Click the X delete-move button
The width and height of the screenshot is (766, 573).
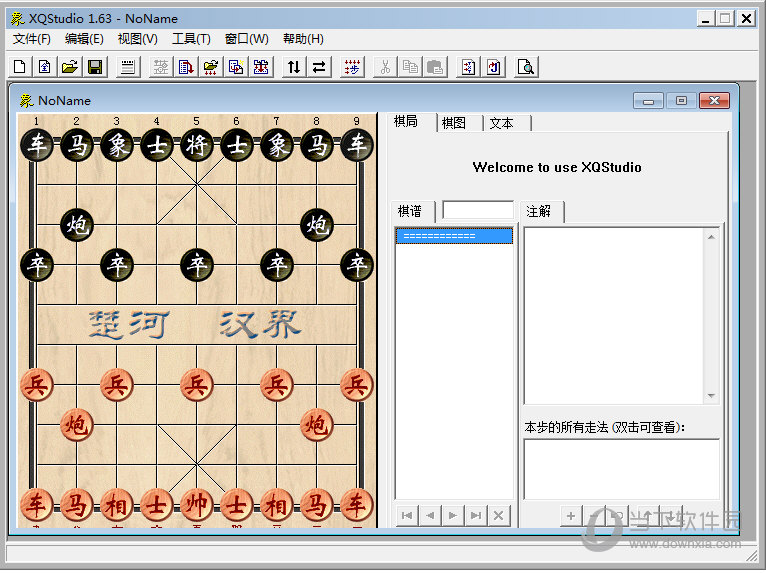[x=499, y=515]
